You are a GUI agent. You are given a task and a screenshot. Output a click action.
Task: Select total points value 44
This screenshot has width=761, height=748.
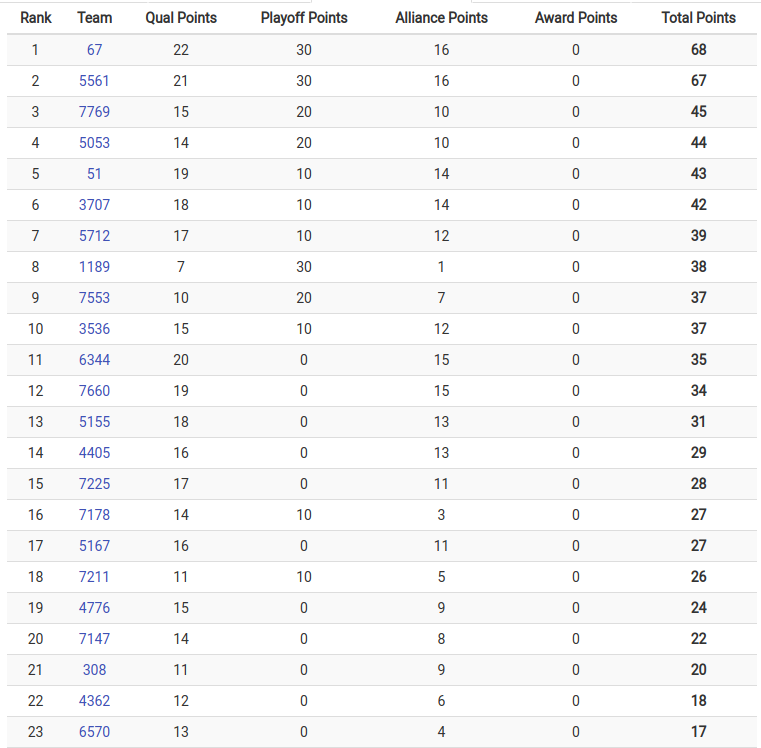click(698, 143)
